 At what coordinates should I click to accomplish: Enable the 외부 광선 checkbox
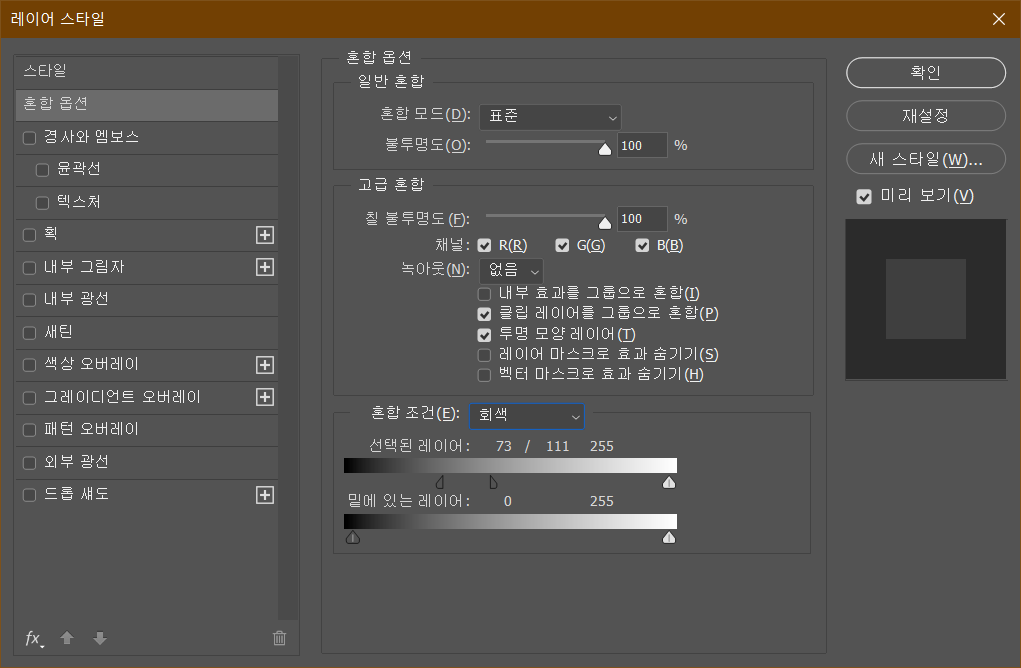tap(29, 463)
